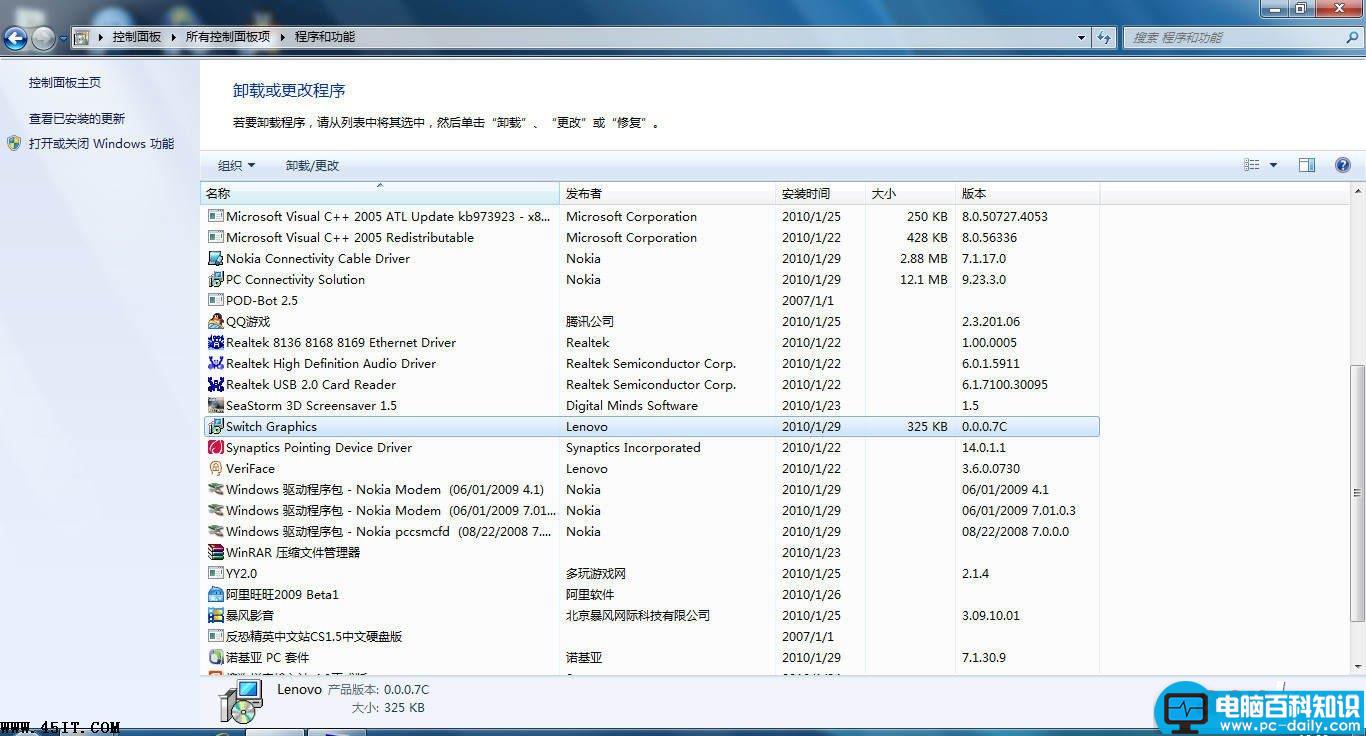Click the PC Connectivity Solution icon
The width and height of the screenshot is (1366, 736).
click(x=216, y=279)
